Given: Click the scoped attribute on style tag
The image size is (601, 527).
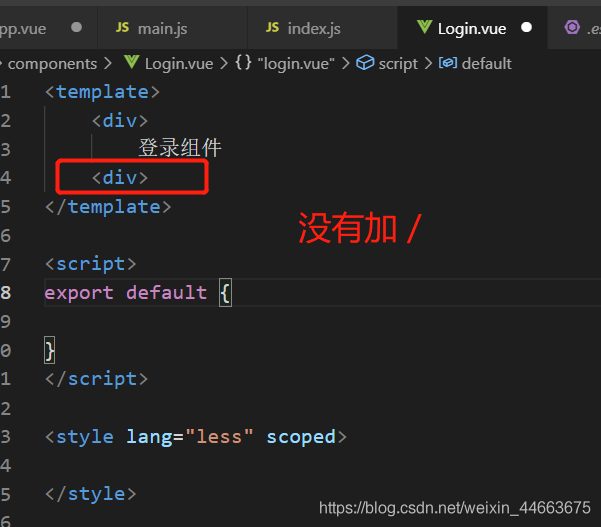Looking at the screenshot, I should (301, 438).
